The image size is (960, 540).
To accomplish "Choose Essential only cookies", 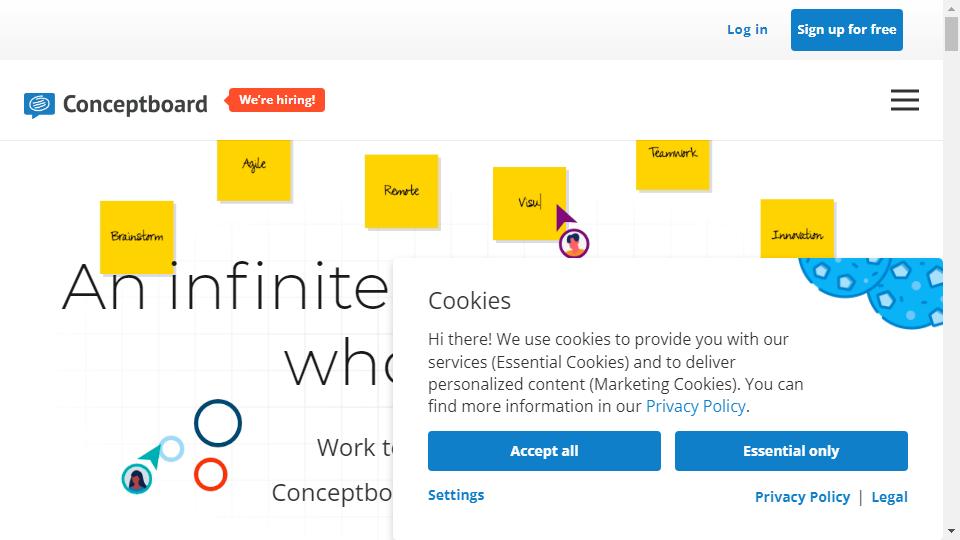I will [x=791, y=451].
